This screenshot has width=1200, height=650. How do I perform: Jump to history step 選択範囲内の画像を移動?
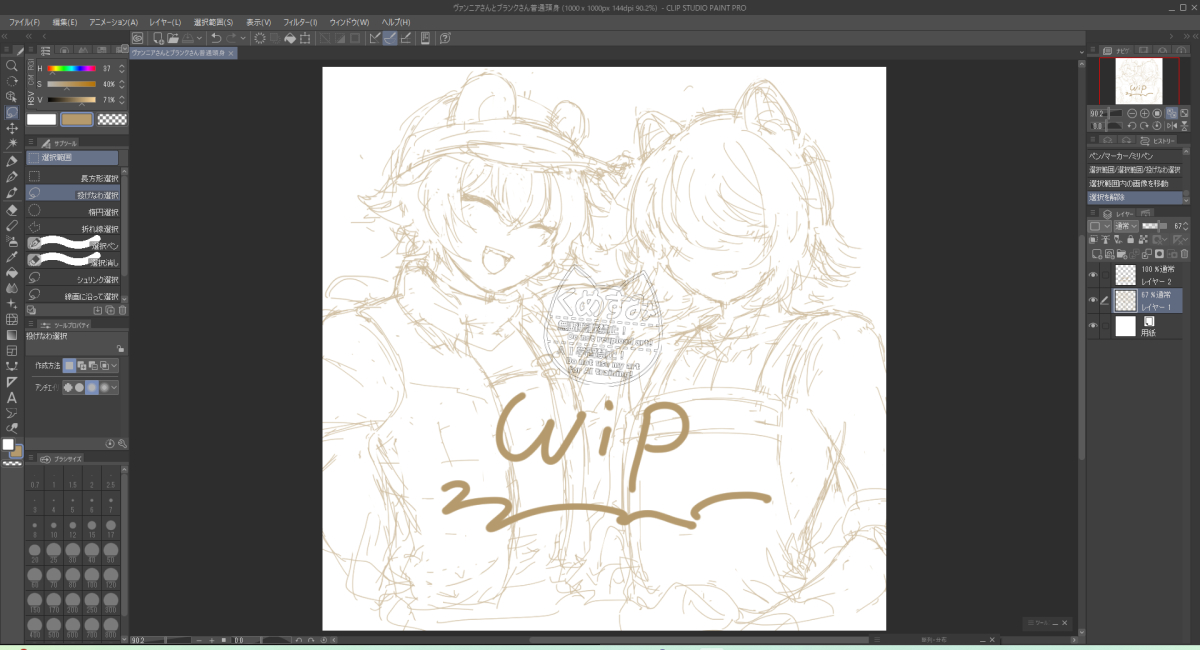[1135, 183]
